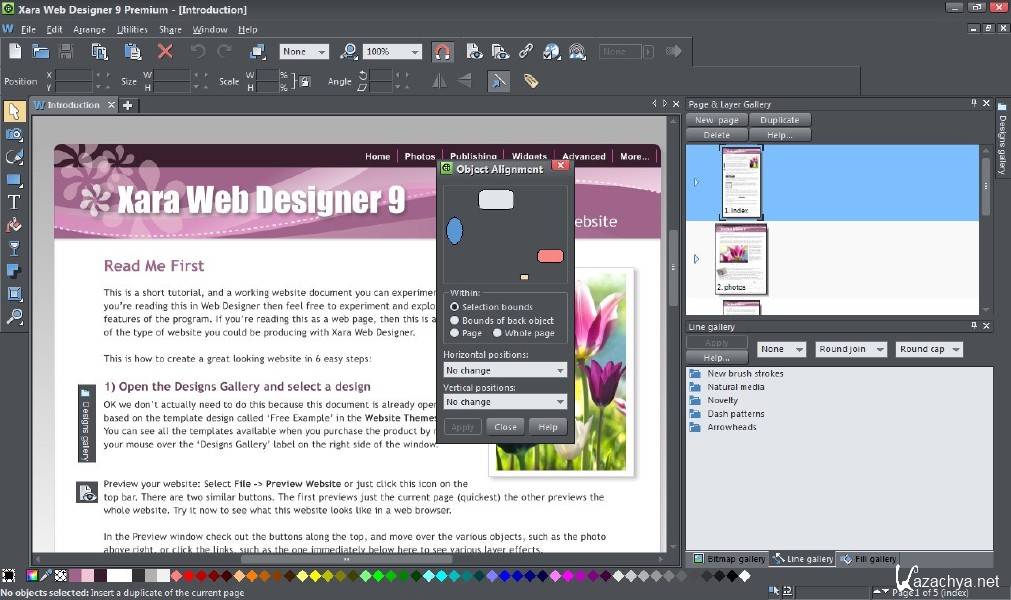This screenshot has width=1011, height=600.
Task: Select the 'Page' alignment radio button
Action: coord(455,333)
